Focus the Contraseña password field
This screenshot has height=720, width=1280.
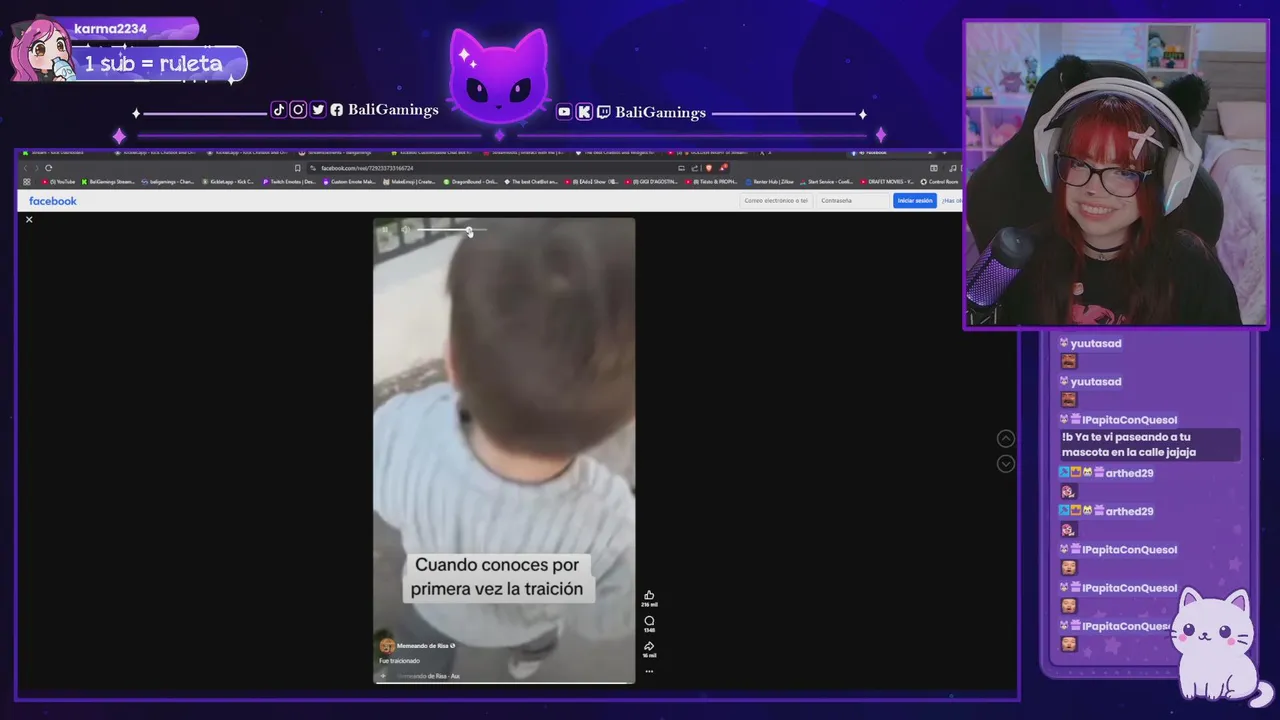852,201
